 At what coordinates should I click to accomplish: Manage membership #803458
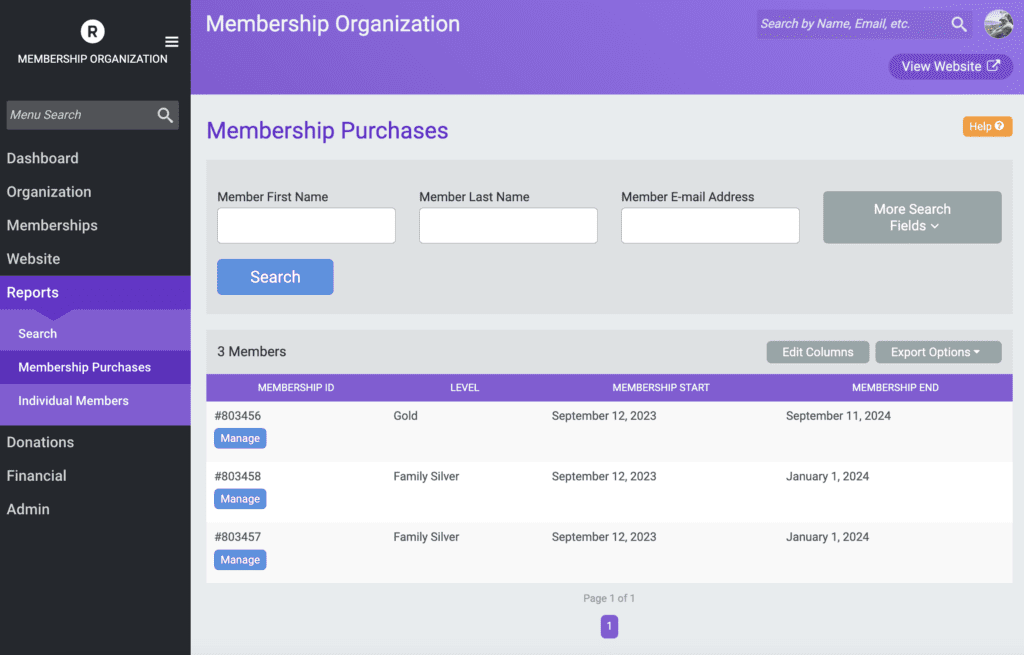[240, 499]
